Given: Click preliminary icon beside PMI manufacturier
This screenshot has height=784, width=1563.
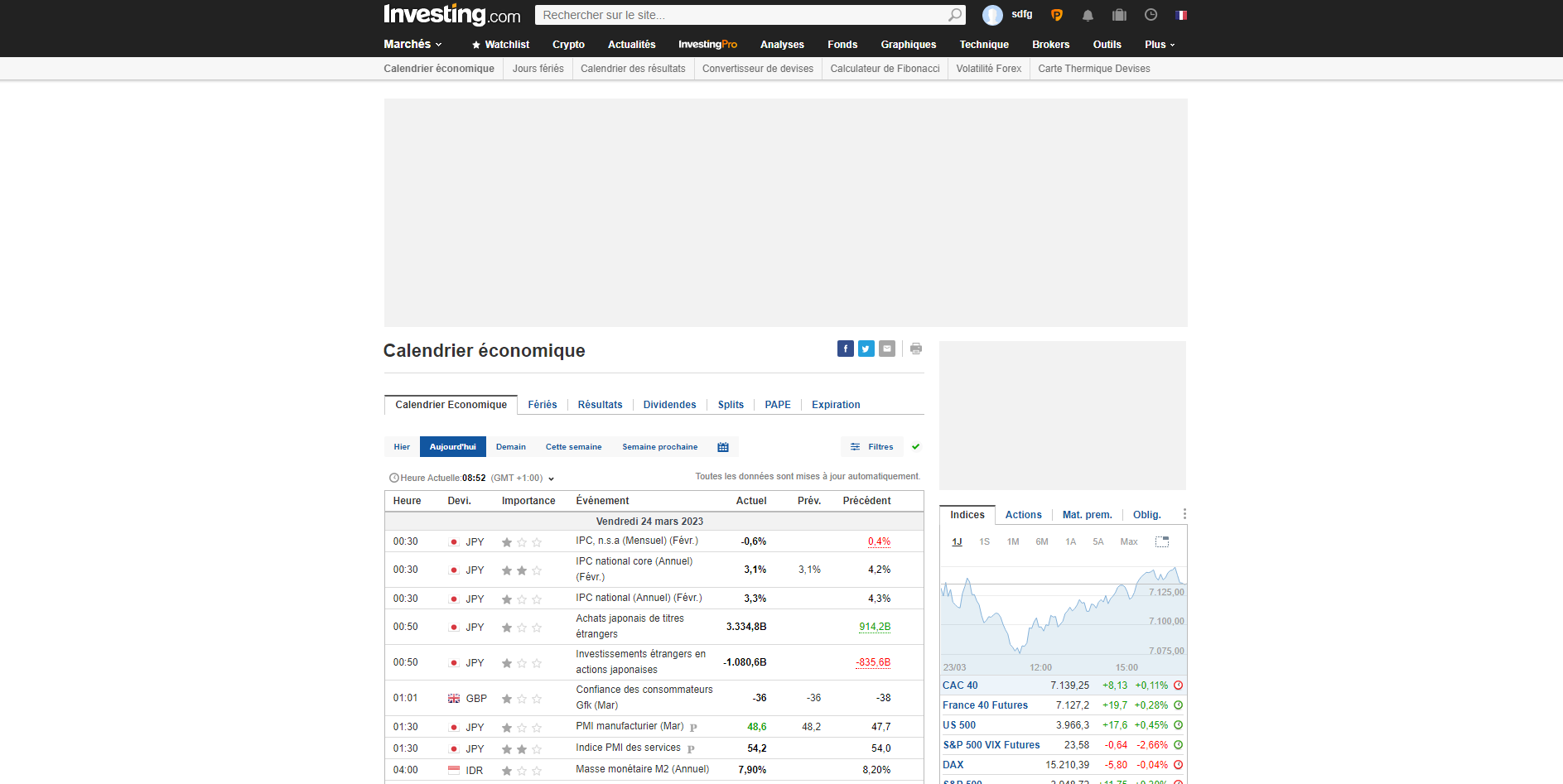Looking at the screenshot, I should 693,728.
